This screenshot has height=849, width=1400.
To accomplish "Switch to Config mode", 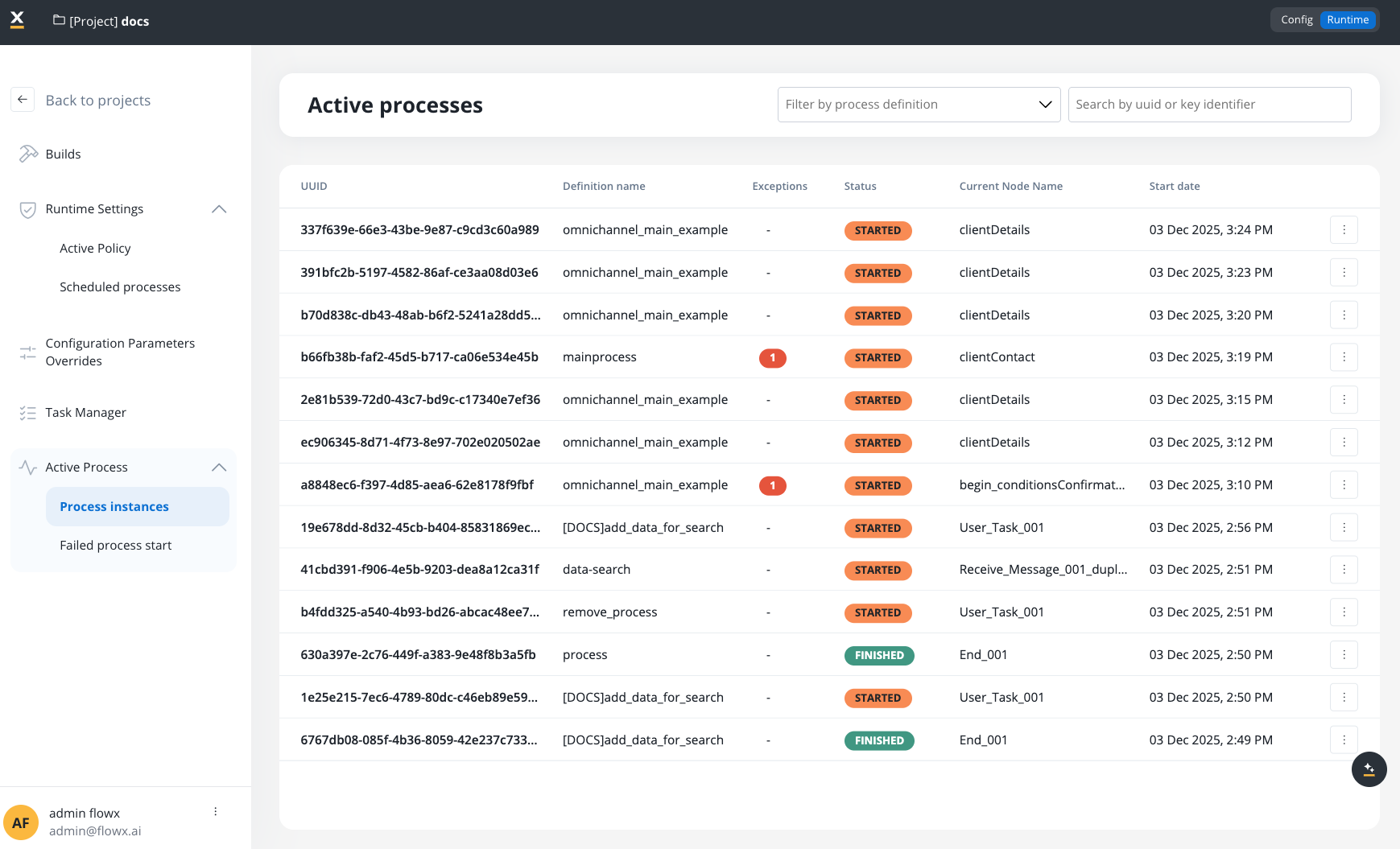I will pos(1296,20).
